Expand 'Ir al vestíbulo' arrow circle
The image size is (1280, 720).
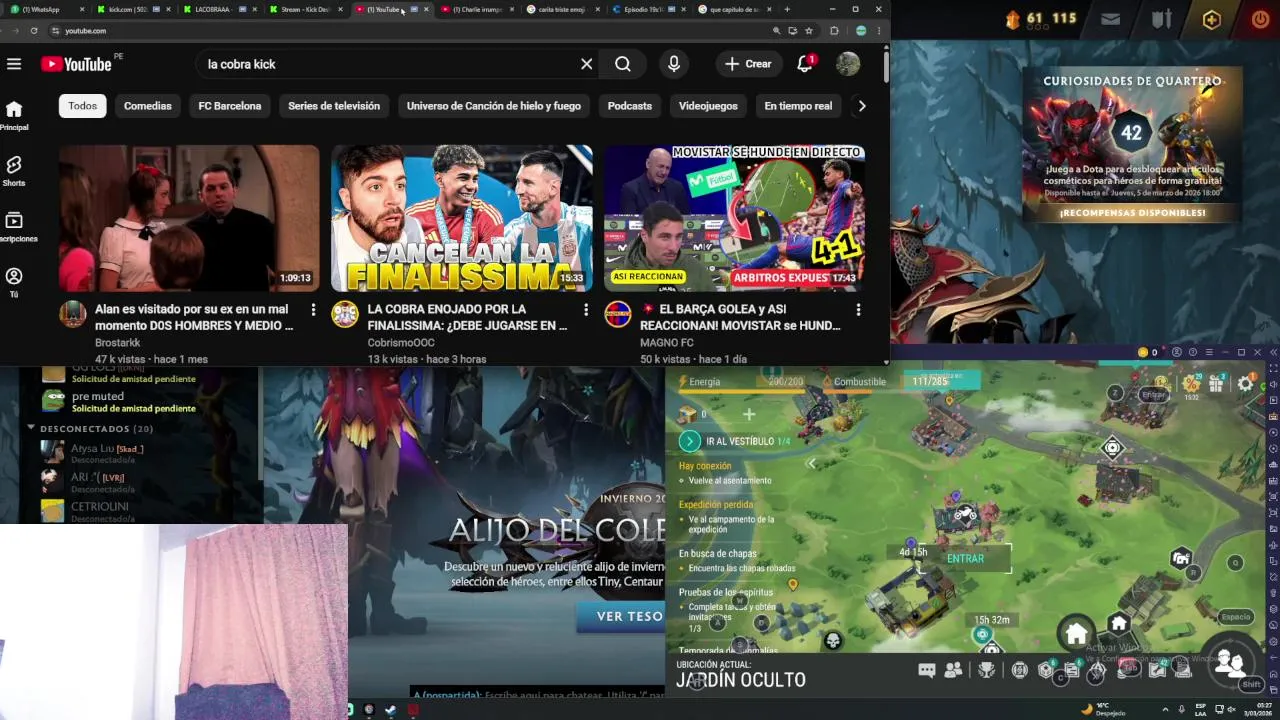(x=689, y=441)
